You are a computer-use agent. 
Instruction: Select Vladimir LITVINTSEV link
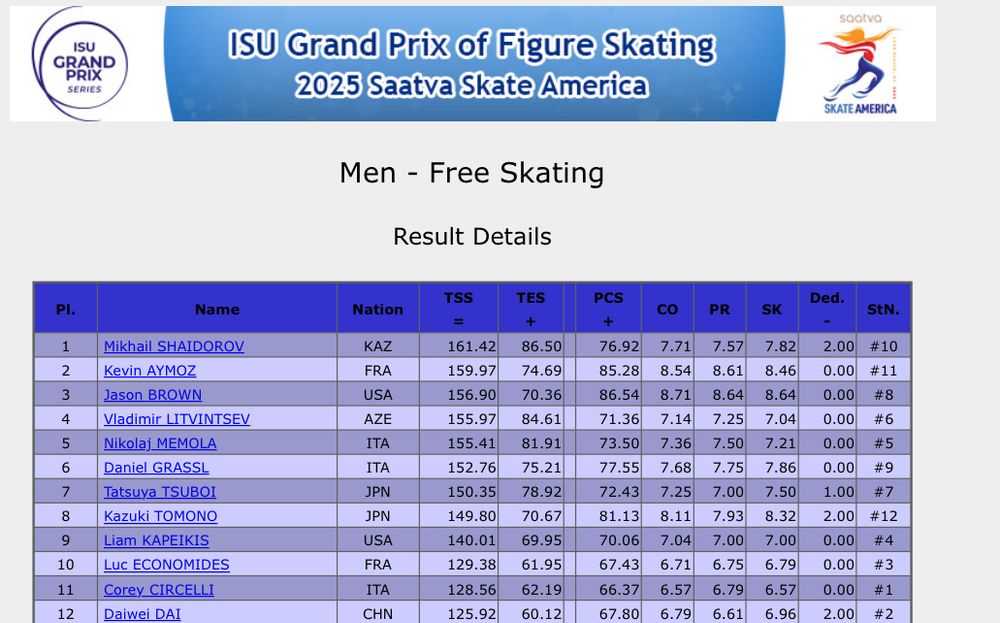177,419
